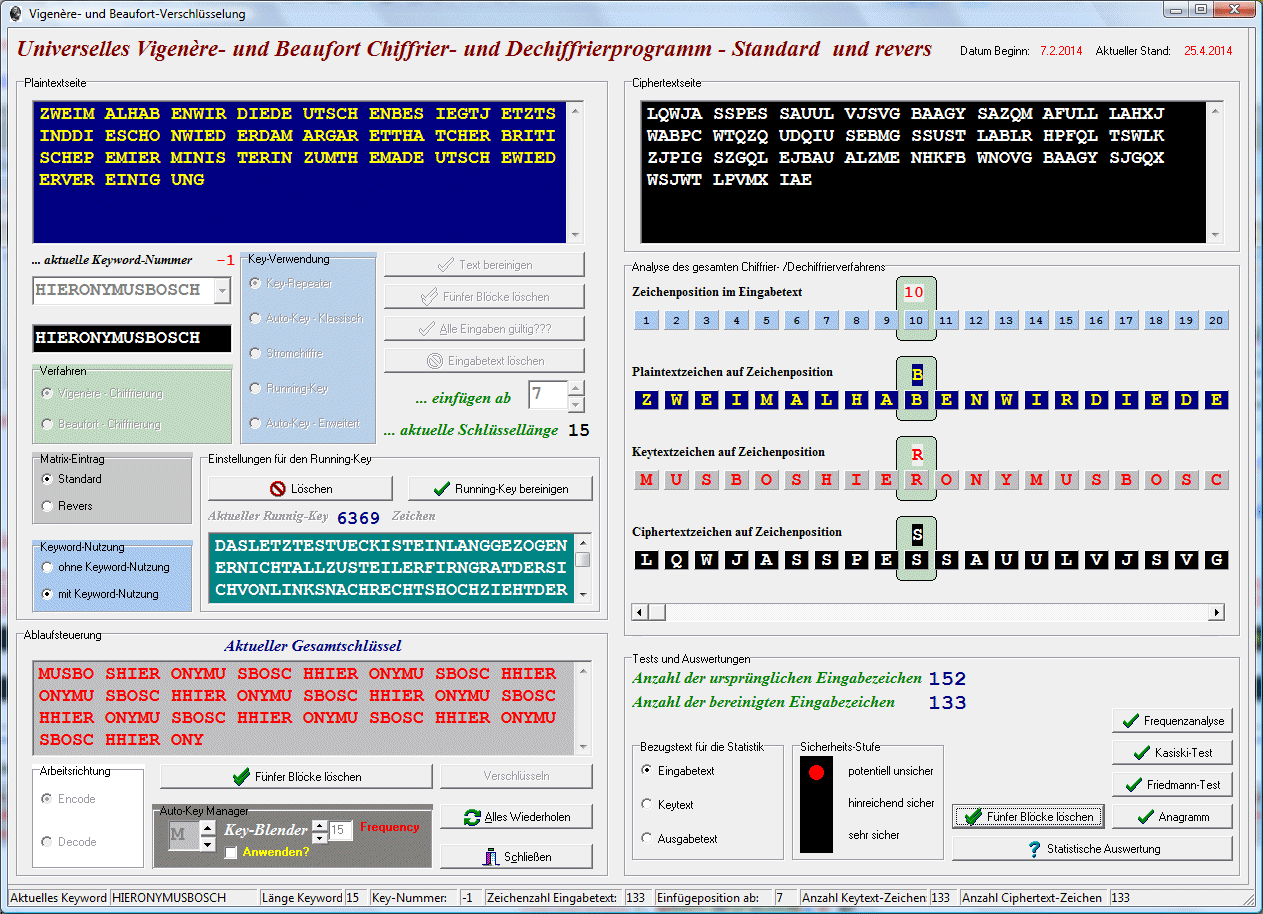
Task: Click Fünfer Blöcke löschen in Ablaufsteuerung panel
Action: pyautogui.click(x=296, y=777)
